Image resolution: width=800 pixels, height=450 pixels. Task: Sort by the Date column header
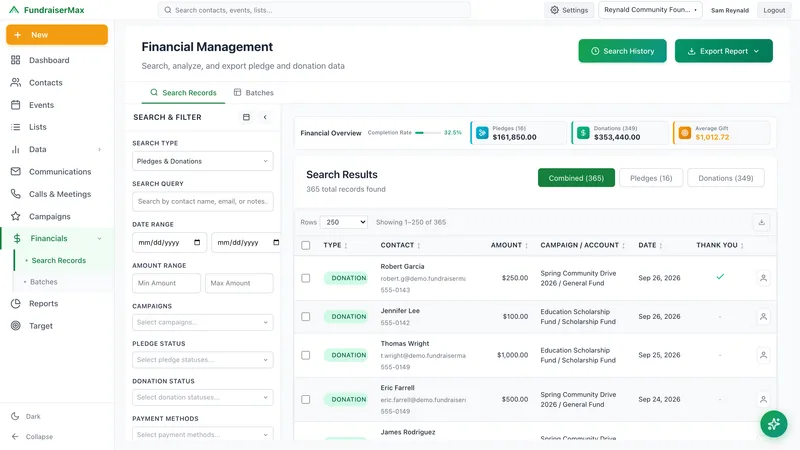coord(650,245)
